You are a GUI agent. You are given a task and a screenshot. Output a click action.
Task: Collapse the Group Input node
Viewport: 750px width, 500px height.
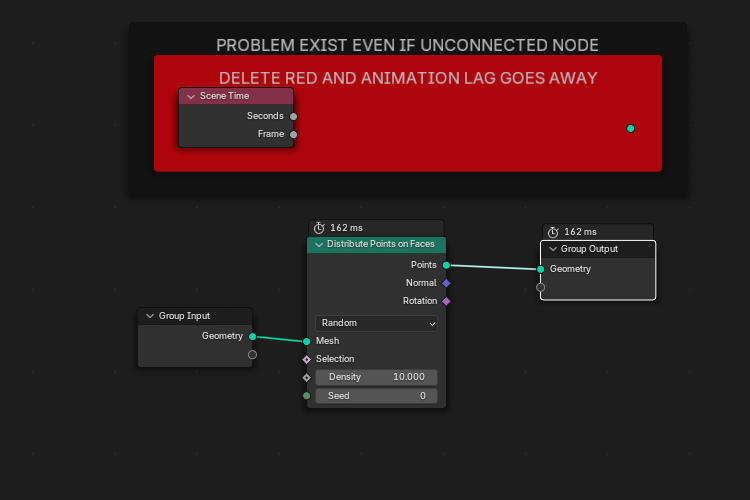(149, 316)
